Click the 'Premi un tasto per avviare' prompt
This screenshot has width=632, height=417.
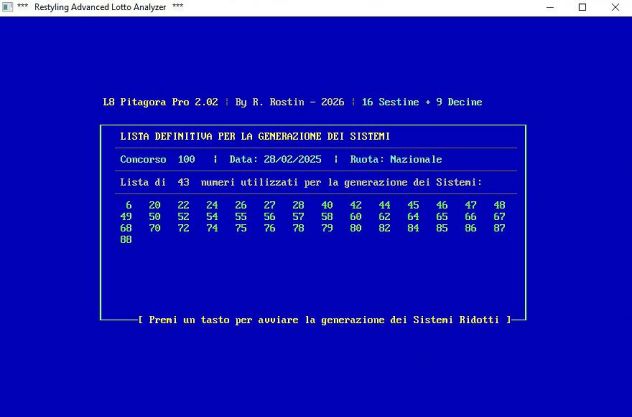pos(324,320)
